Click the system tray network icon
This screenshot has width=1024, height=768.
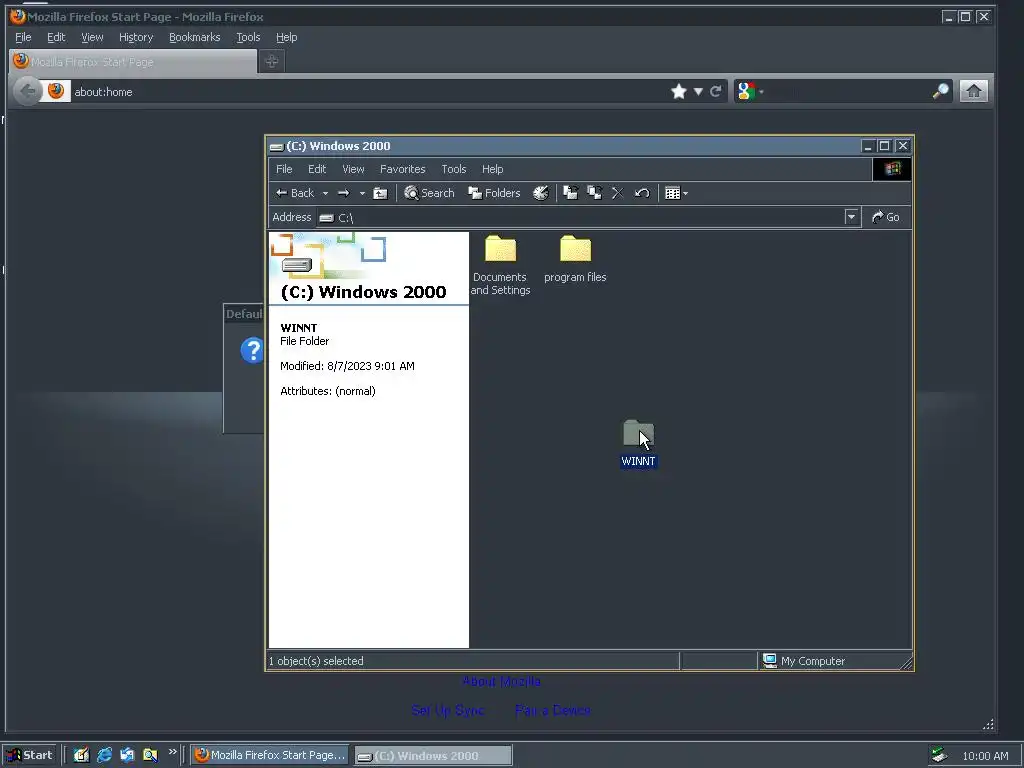[x=940, y=756]
